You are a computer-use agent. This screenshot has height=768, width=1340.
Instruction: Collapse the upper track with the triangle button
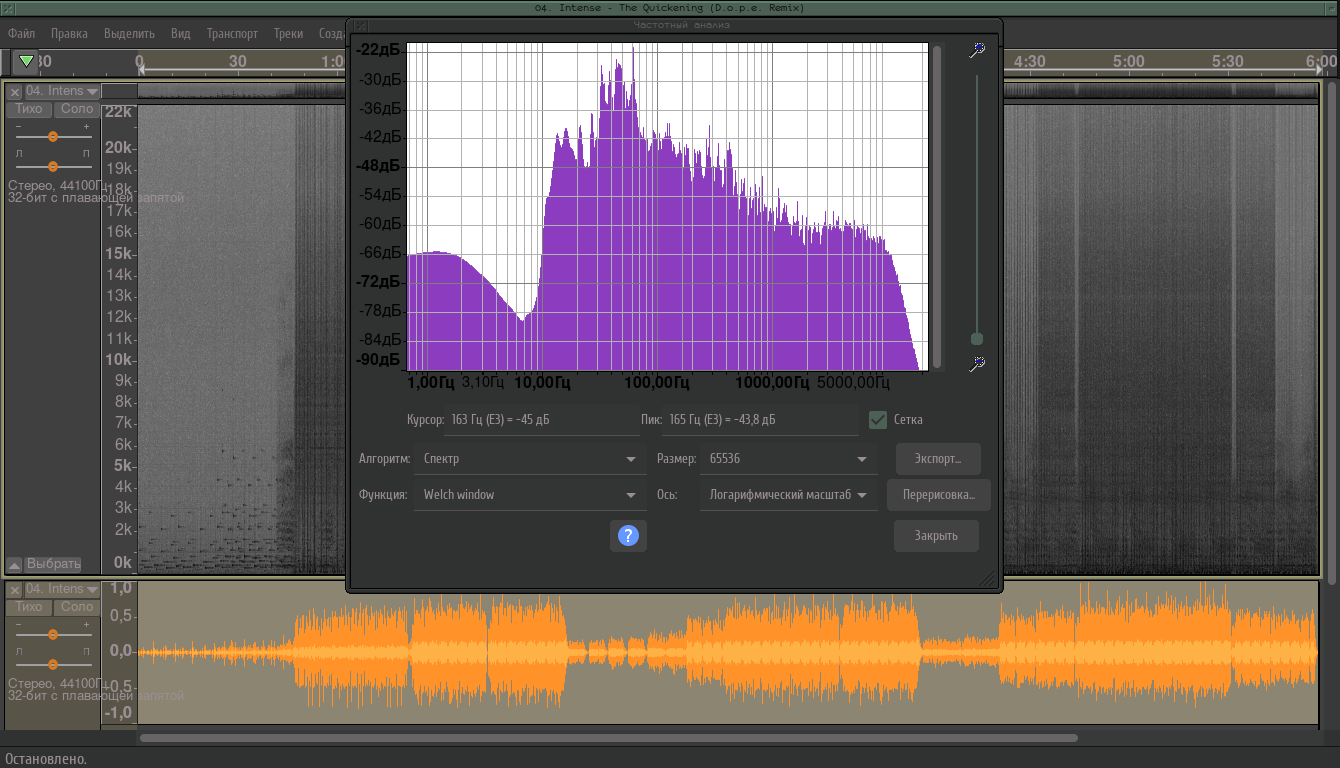click(x=14, y=564)
